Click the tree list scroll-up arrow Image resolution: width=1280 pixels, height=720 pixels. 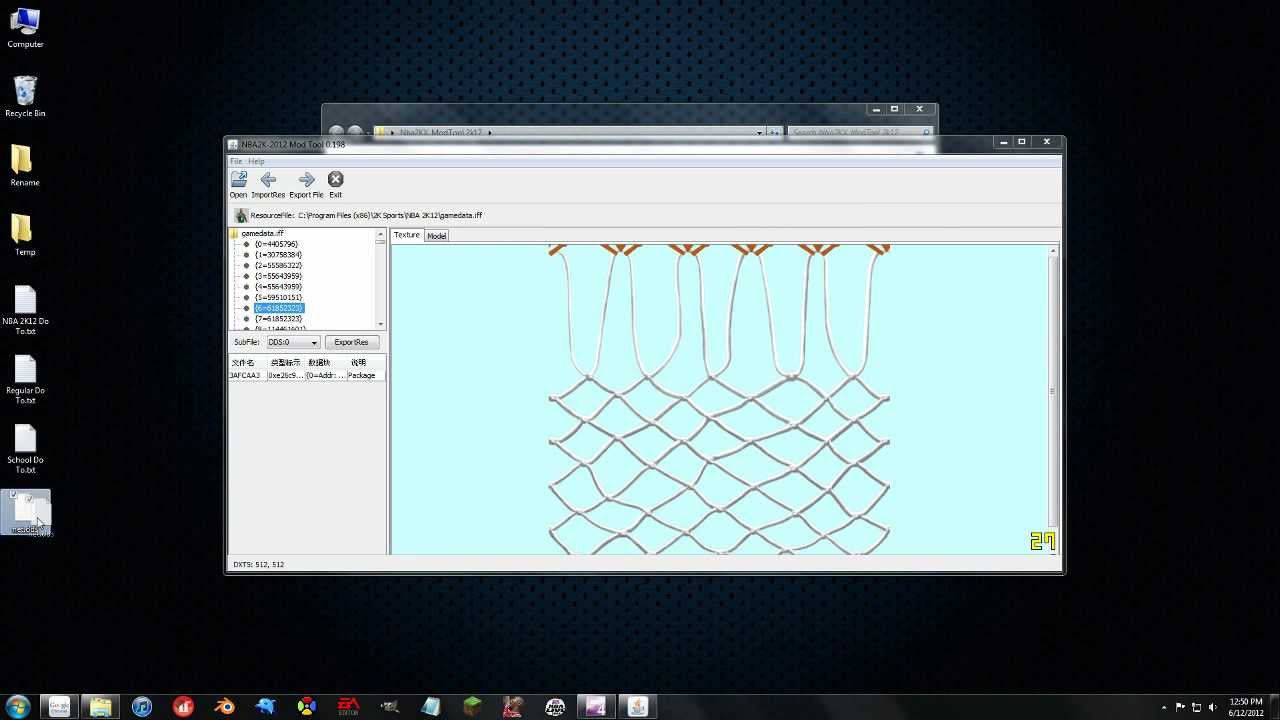[x=380, y=234]
